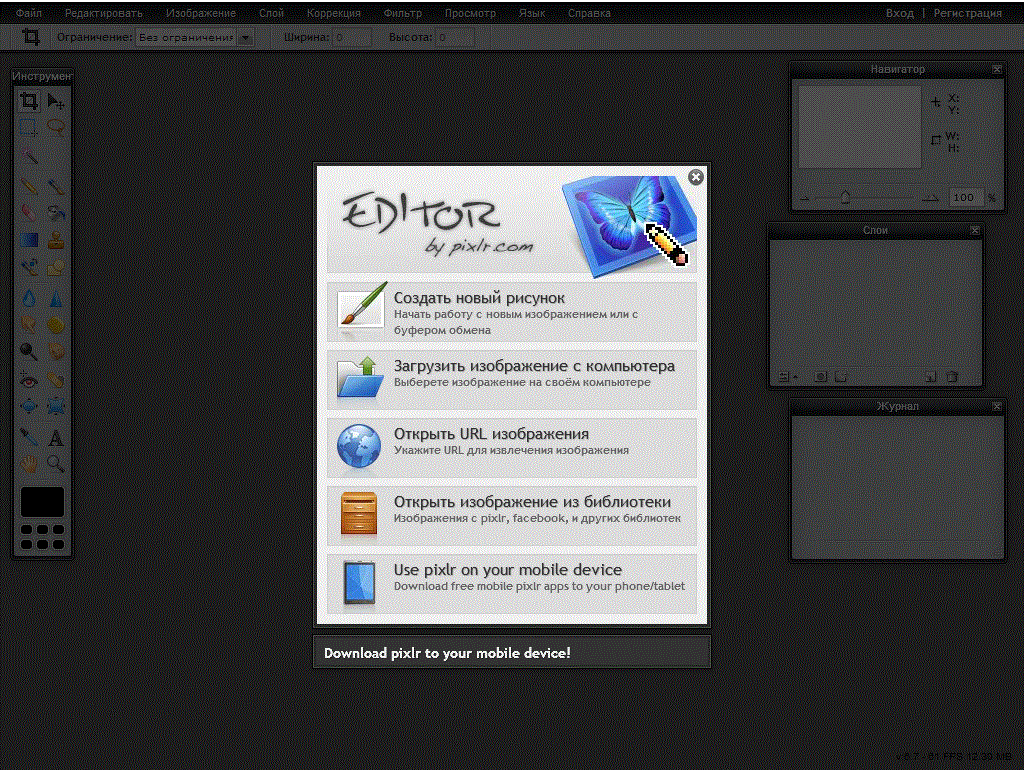Close the Editor welcome dialog
Image resolution: width=1025 pixels, height=771 pixels.
696,177
